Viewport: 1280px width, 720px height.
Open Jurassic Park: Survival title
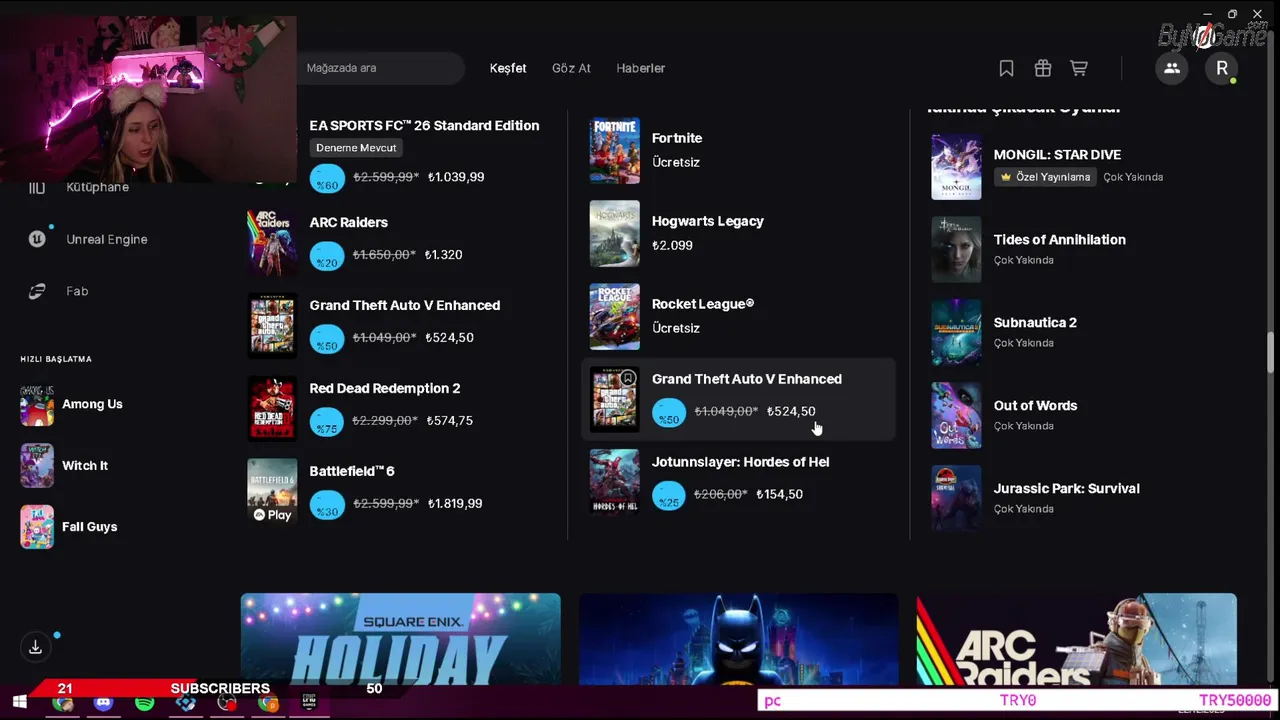coord(1066,489)
